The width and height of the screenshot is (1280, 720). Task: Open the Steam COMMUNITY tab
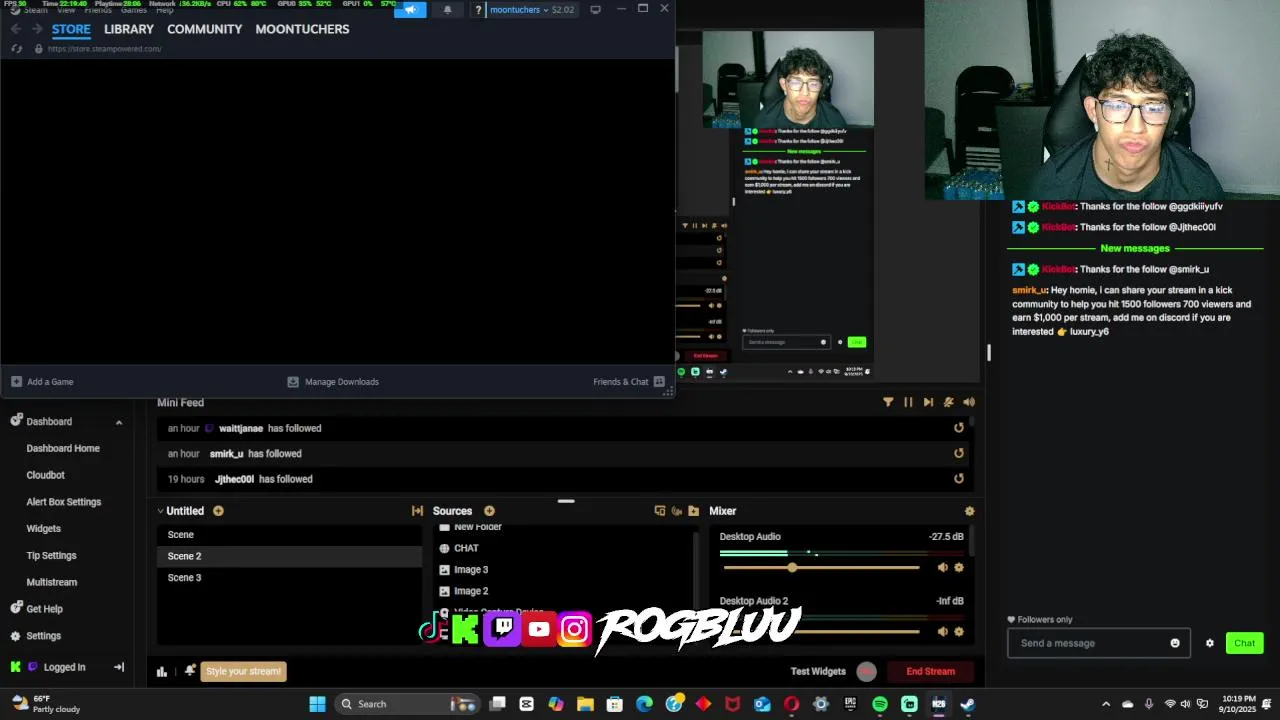[x=205, y=29]
